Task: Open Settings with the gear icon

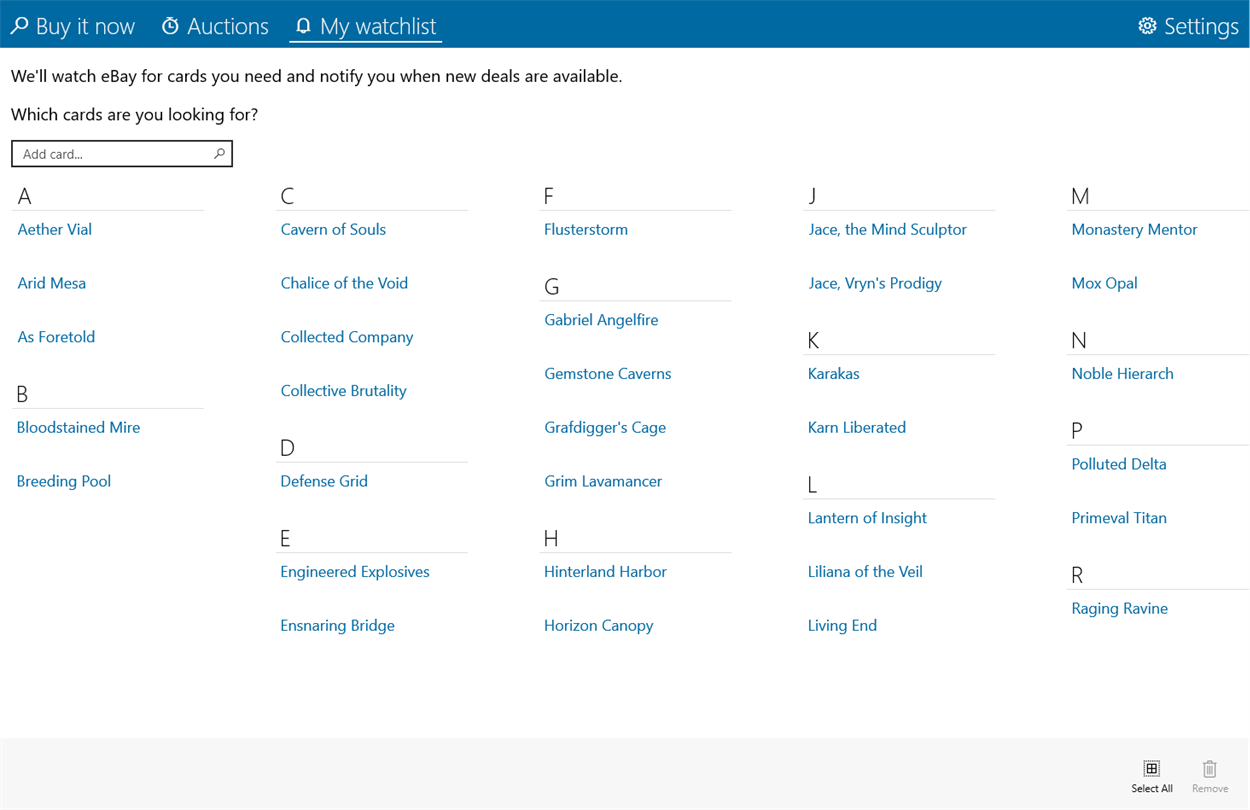Action: tap(1147, 26)
